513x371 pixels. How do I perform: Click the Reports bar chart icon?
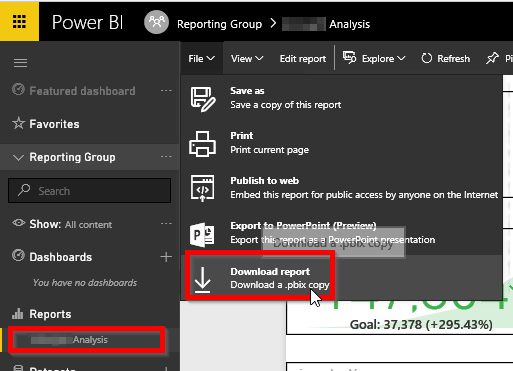click(18, 313)
